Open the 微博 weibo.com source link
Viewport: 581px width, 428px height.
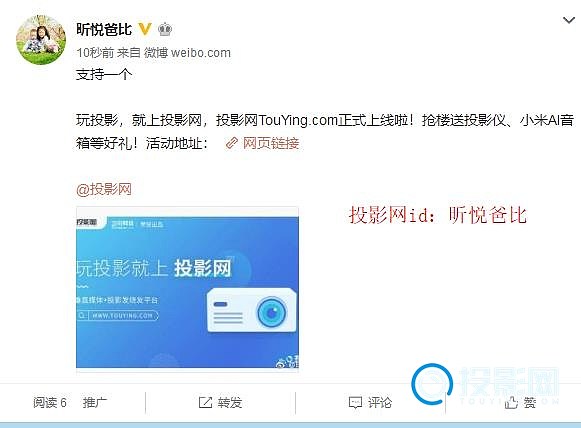[187, 53]
